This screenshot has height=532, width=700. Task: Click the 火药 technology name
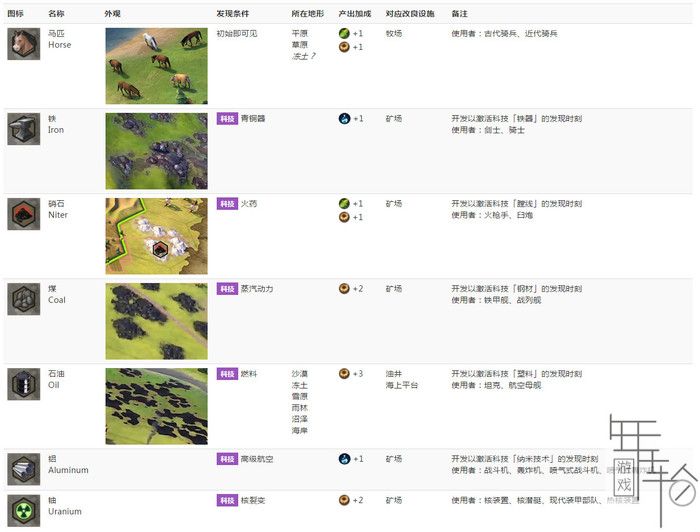point(249,204)
